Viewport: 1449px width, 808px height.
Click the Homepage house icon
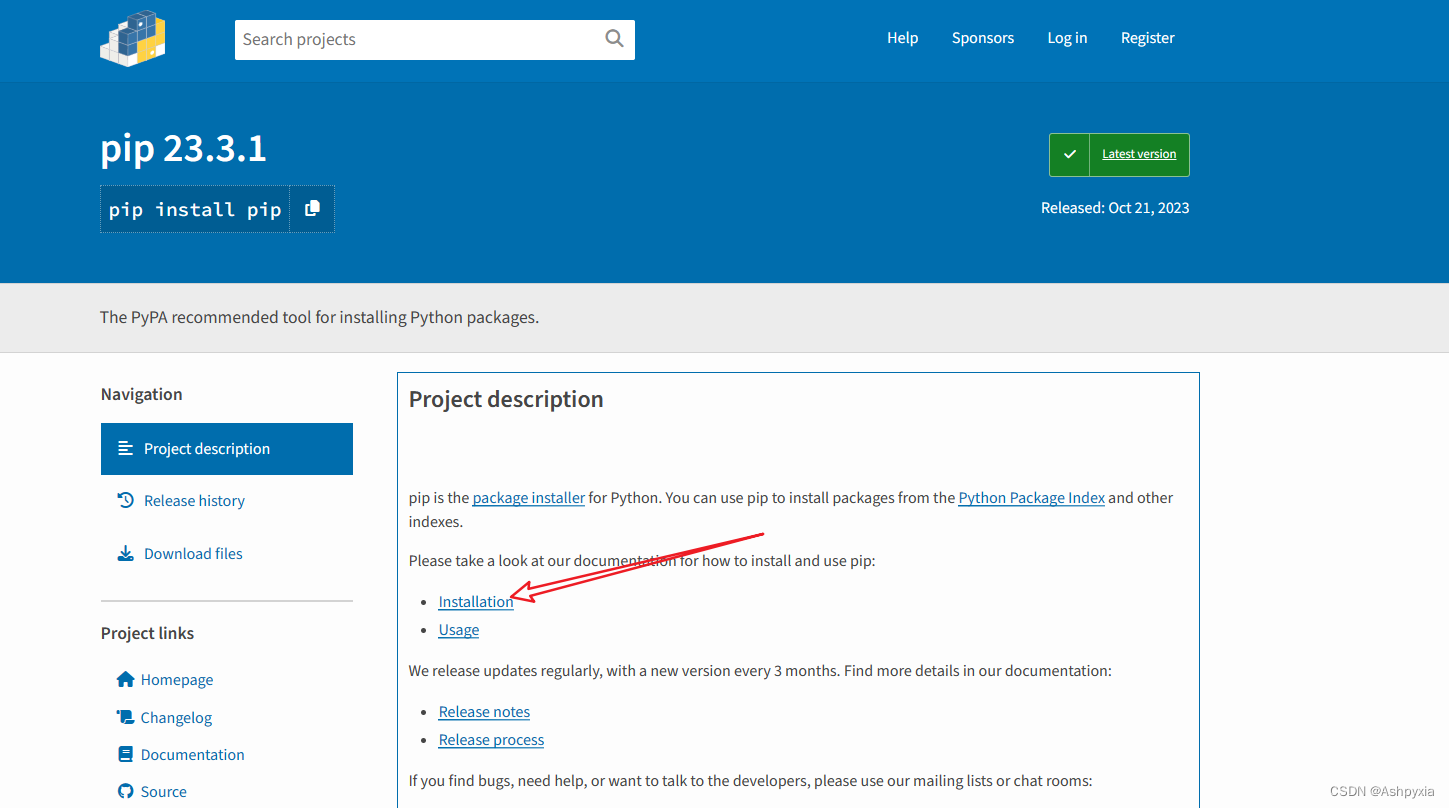tap(126, 679)
